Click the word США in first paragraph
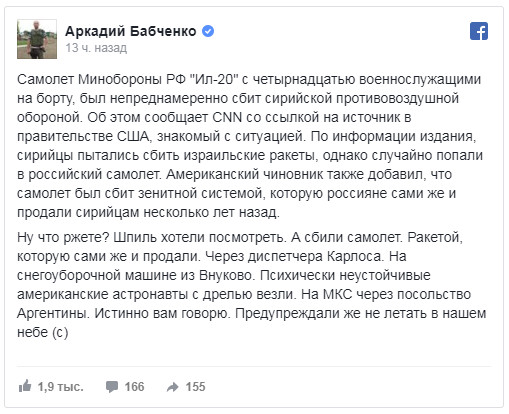 click(x=133, y=136)
